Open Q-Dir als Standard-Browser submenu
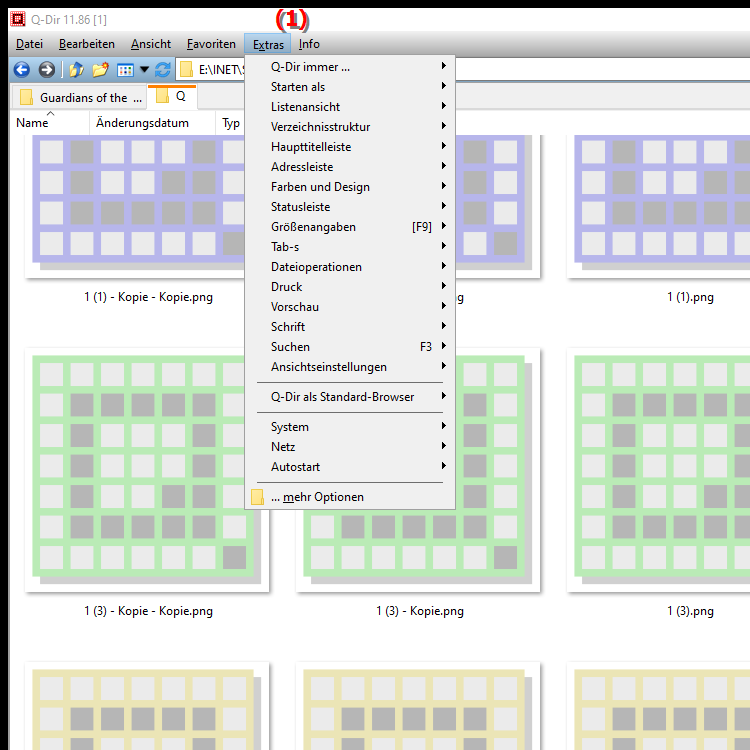750x750 pixels. tap(350, 397)
